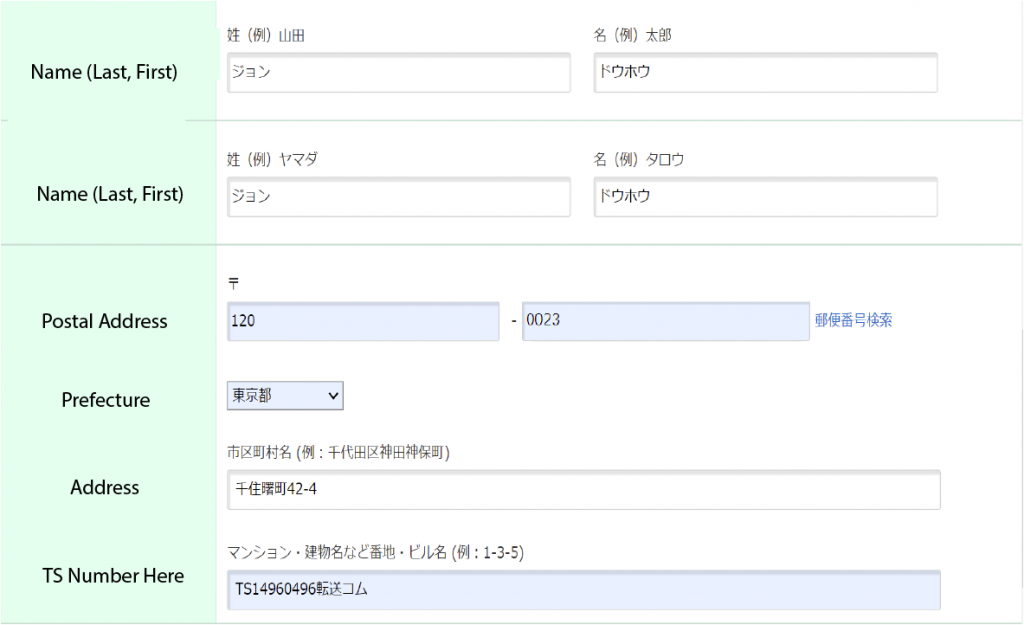The image size is (1024, 625).
Task: Click the 名（例）タロウ caption
Action: click(638, 160)
